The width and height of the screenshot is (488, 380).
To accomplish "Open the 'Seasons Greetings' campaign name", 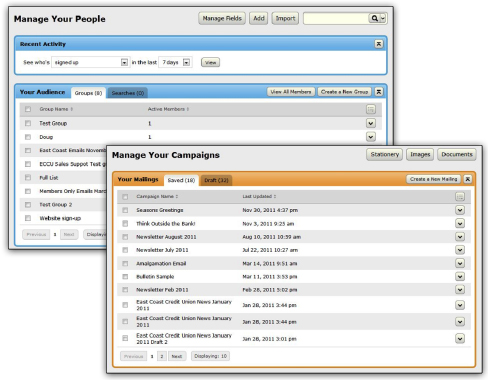I will [x=160, y=210].
